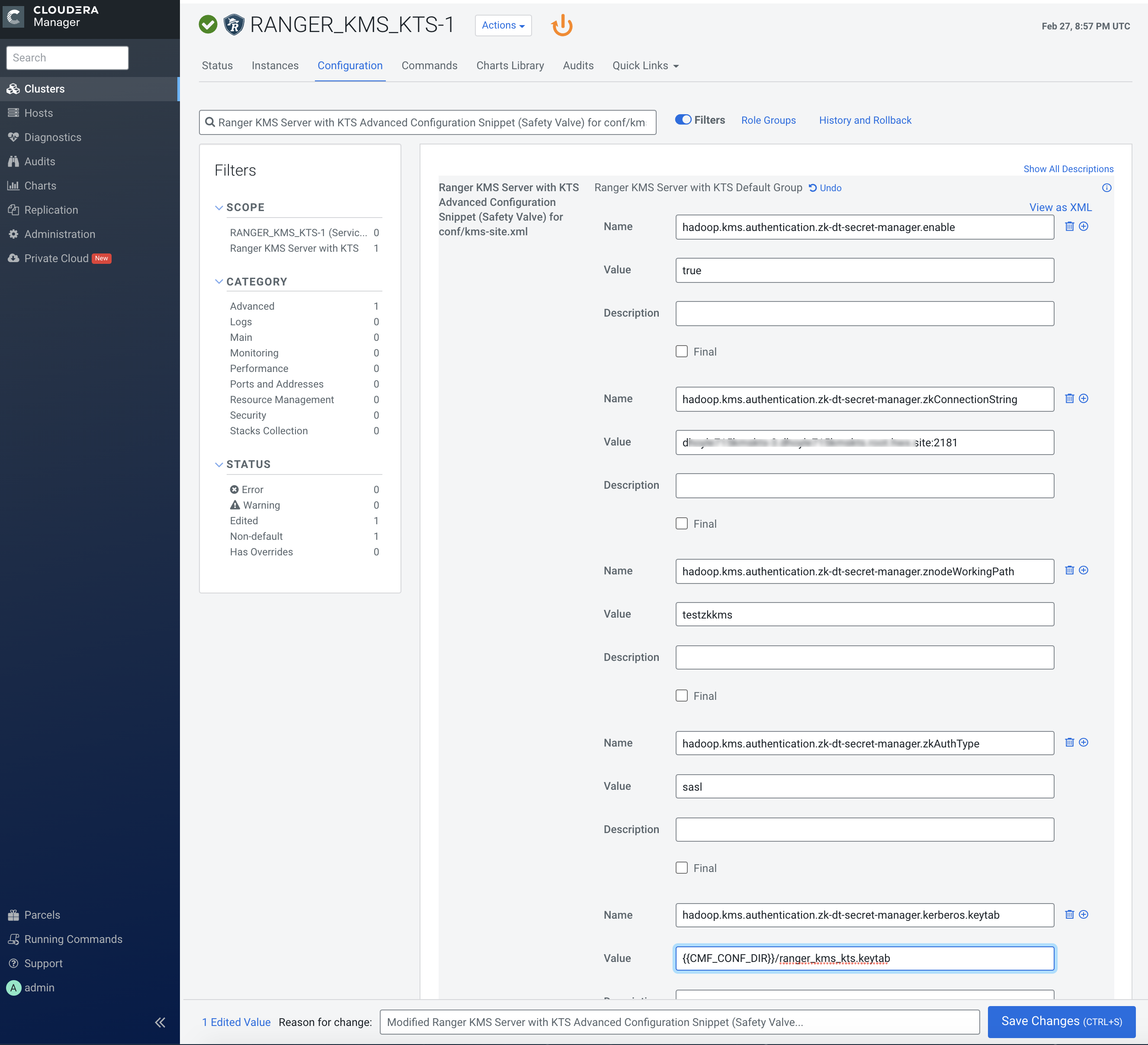Click Save Changes button

(1061, 1022)
